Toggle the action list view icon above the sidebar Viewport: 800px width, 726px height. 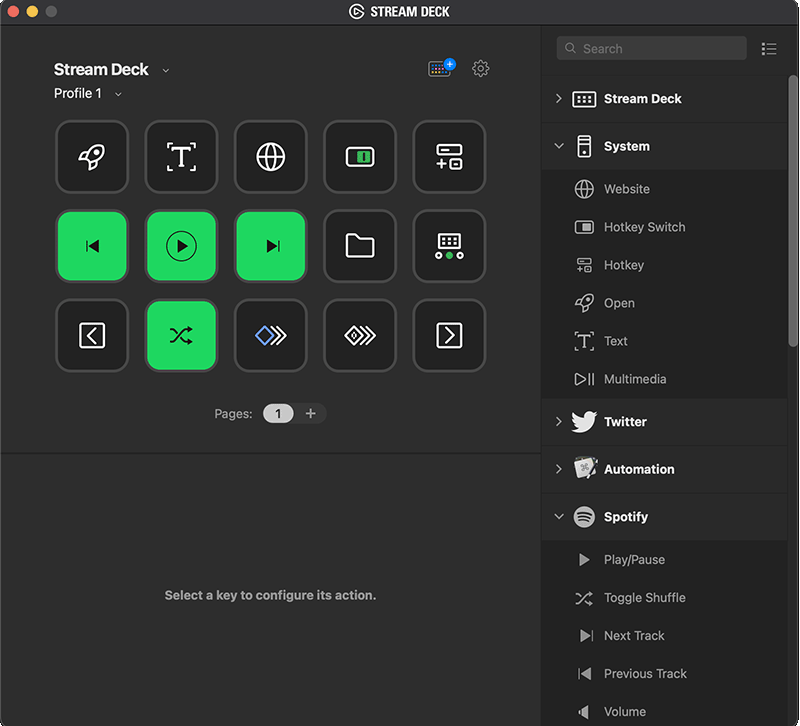click(x=769, y=48)
